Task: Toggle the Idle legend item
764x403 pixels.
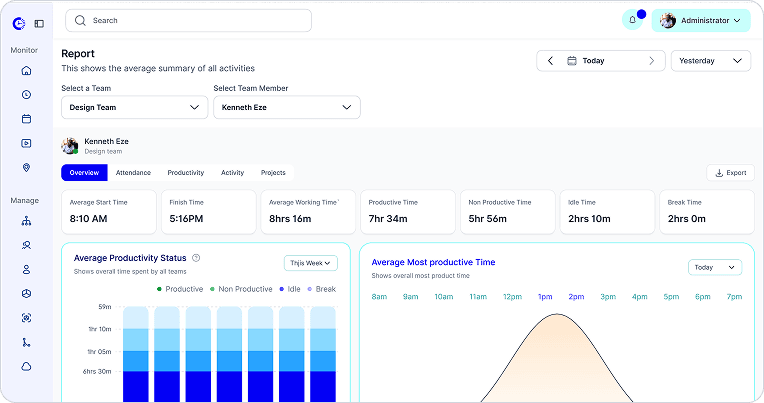Action: [x=290, y=289]
